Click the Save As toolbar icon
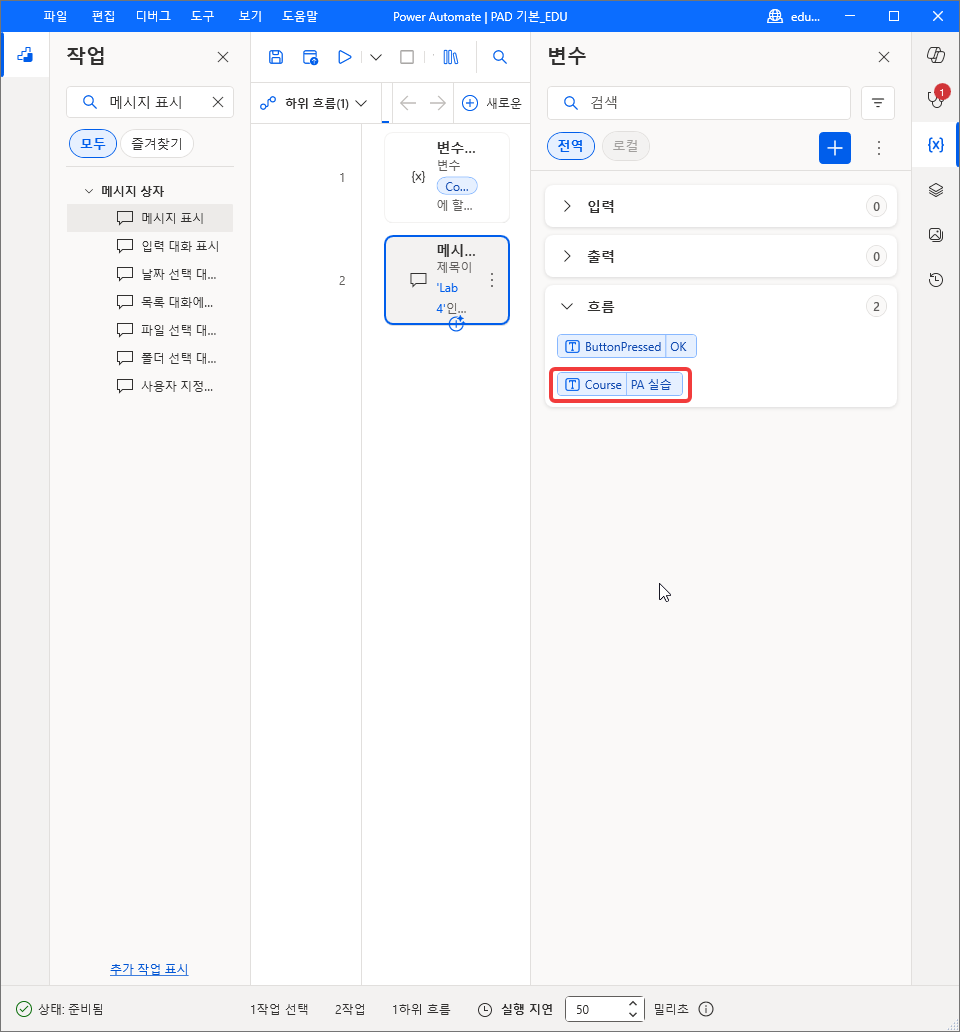This screenshot has width=960, height=1032. [x=310, y=57]
